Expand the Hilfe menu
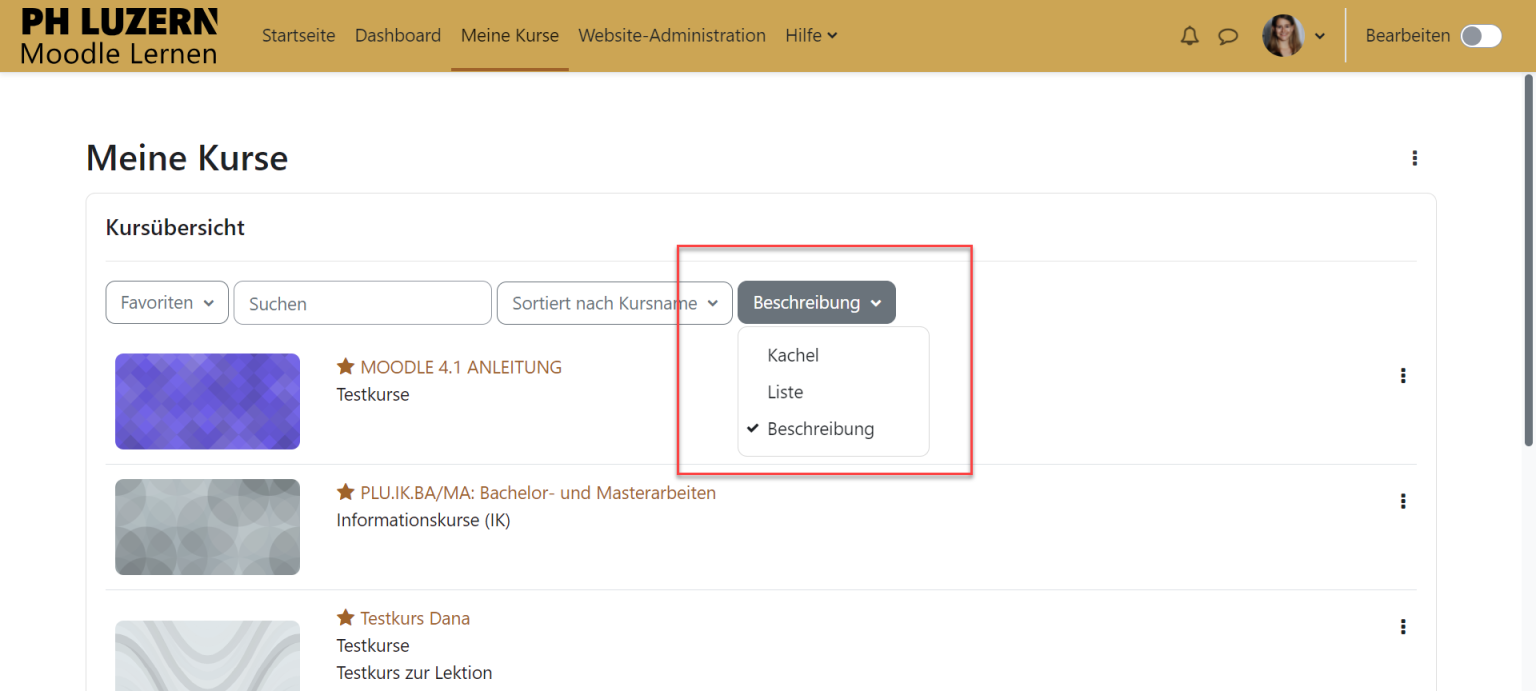 point(810,35)
